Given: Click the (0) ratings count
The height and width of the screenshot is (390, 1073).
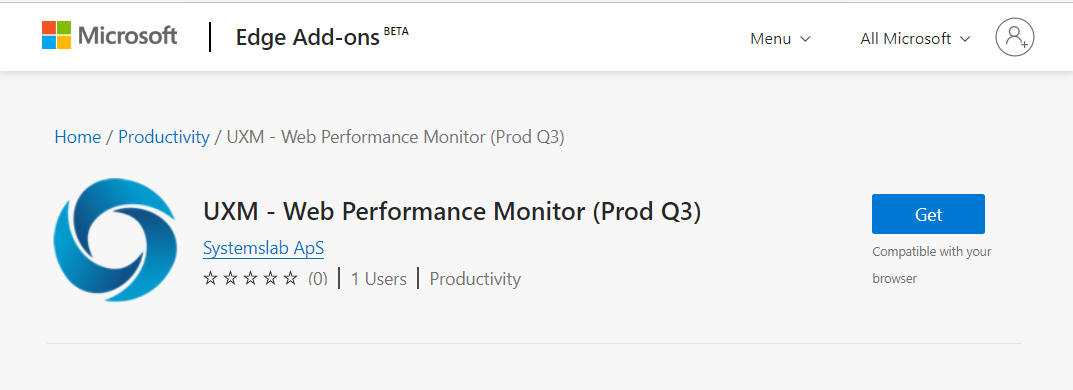Looking at the screenshot, I should pos(318,278).
